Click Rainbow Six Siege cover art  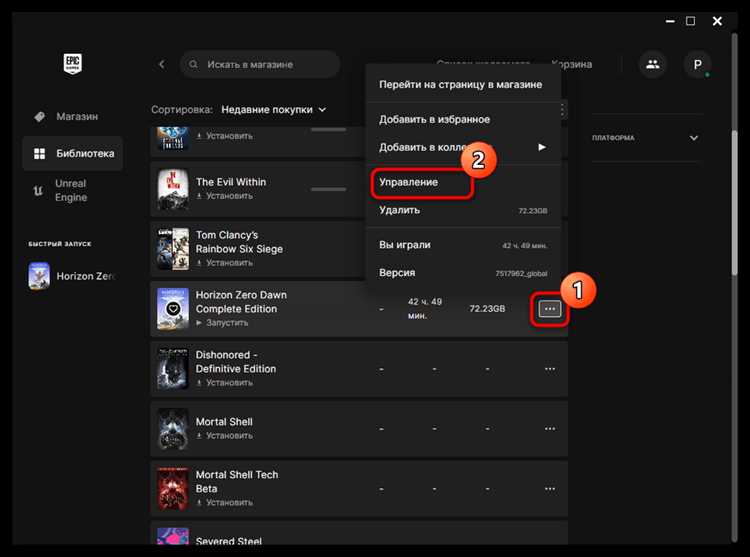point(173,249)
